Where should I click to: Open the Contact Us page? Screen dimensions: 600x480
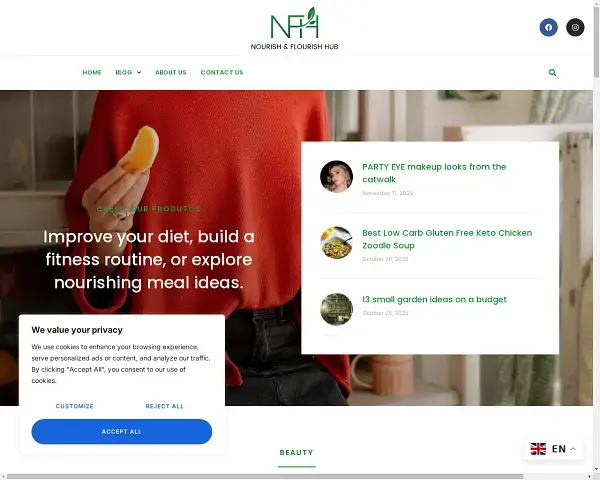(x=222, y=72)
